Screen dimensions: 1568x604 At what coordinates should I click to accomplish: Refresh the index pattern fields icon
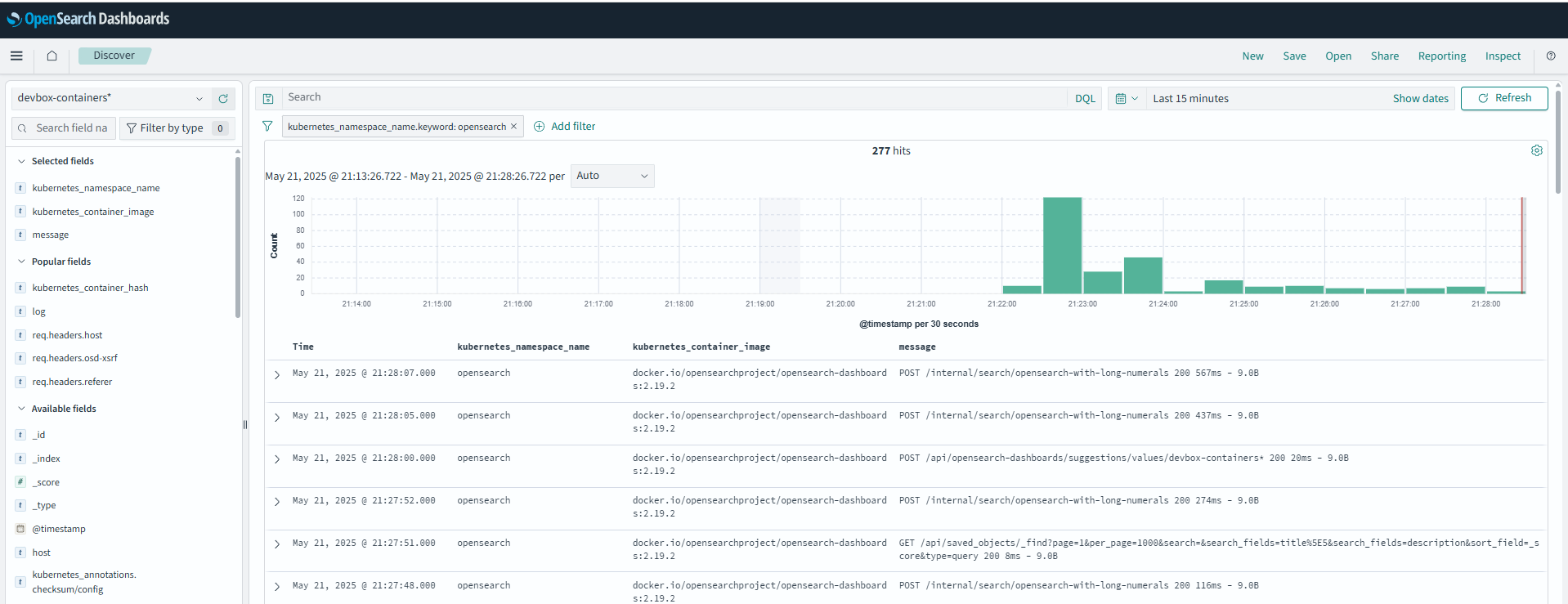(x=223, y=98)
